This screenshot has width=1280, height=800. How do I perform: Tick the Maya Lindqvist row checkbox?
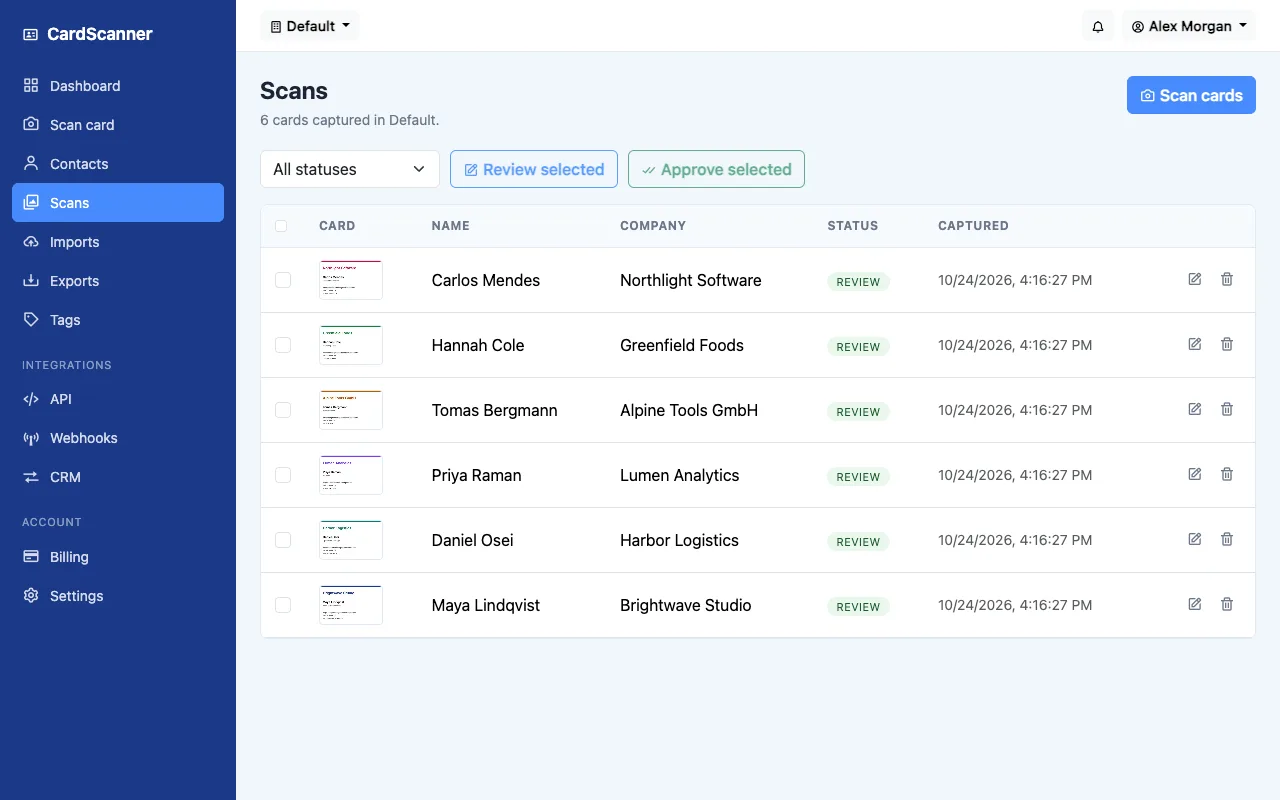tap(283, 605)
